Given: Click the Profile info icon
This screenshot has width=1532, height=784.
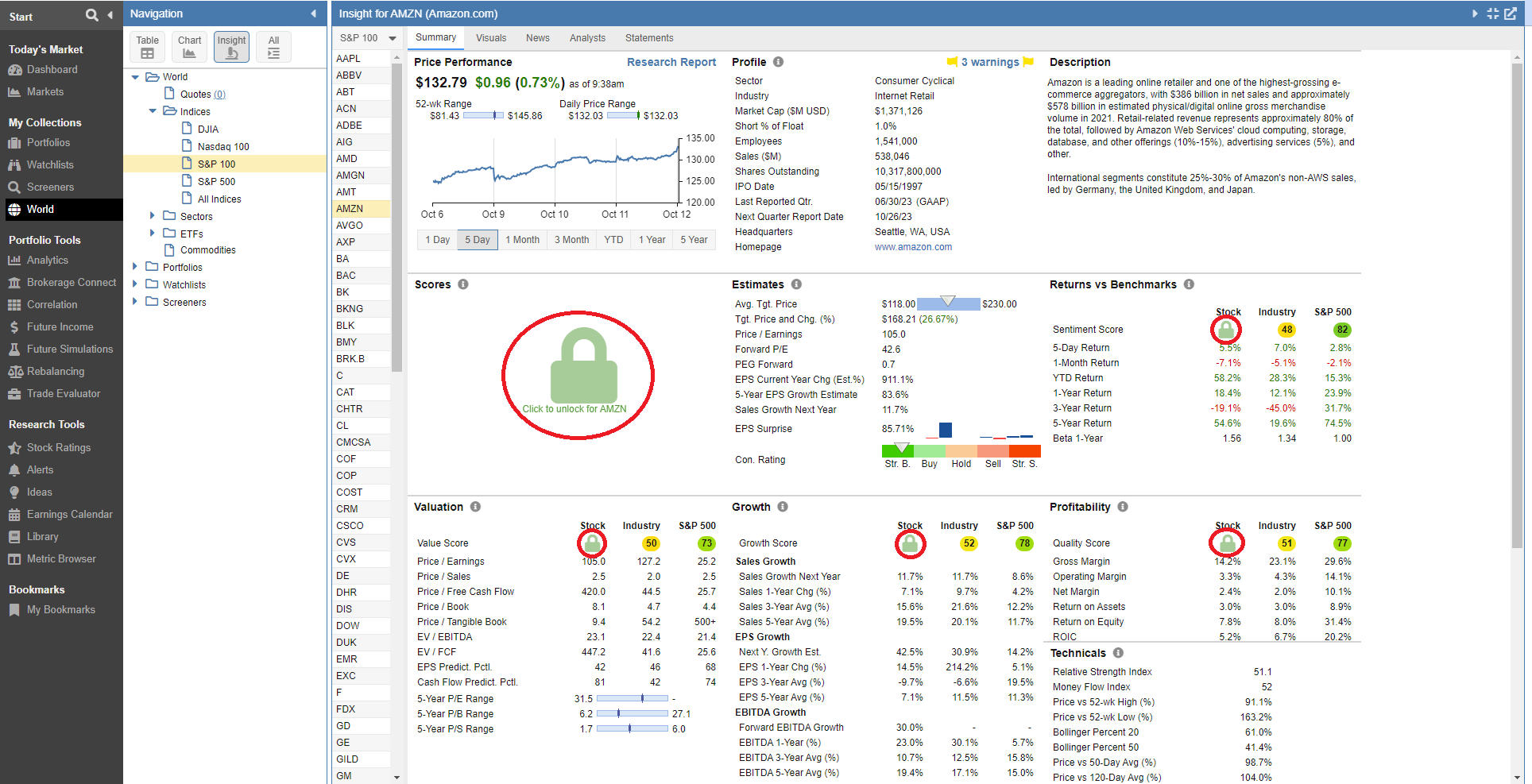Looking at the screenshot, I should [x=778, y=62].
